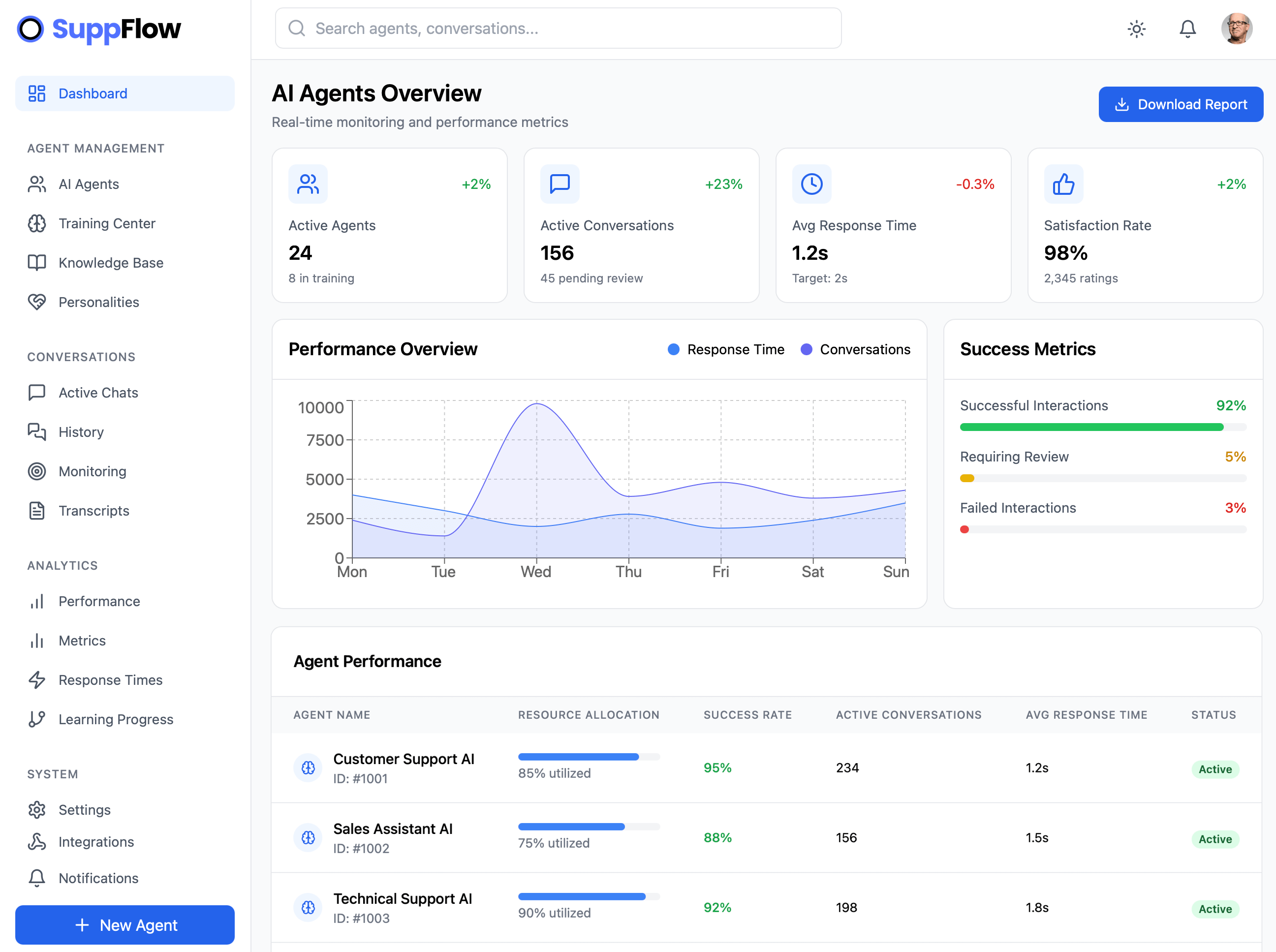This screenshot has height=952, width=1276.
Task: Select Personalities in sidebar
Action: 124,302
